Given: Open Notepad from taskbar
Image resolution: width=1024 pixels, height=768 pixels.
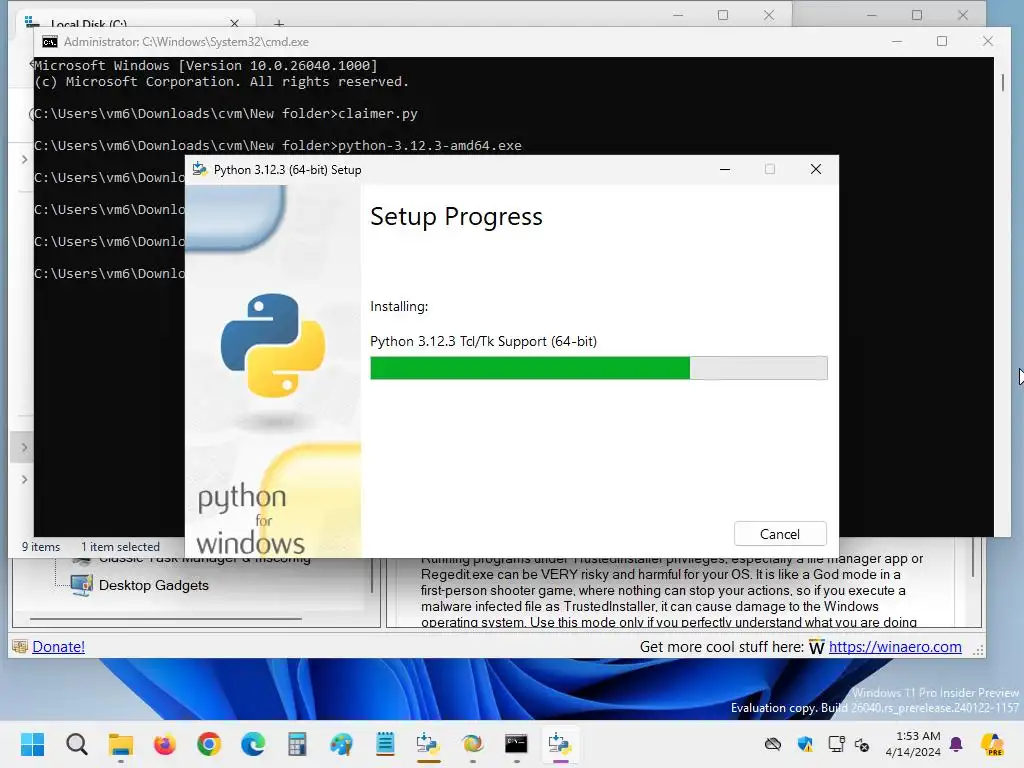Looking at the screenshot, I should pyautogui.click(x=385, y=744).
